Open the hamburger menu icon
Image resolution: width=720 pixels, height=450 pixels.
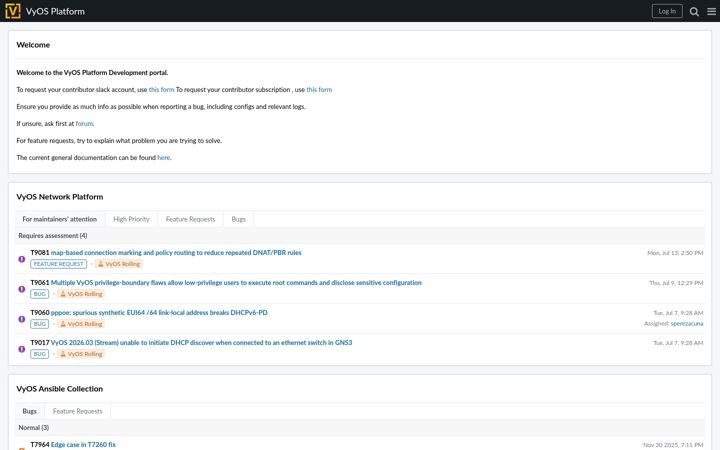(711, 11)
